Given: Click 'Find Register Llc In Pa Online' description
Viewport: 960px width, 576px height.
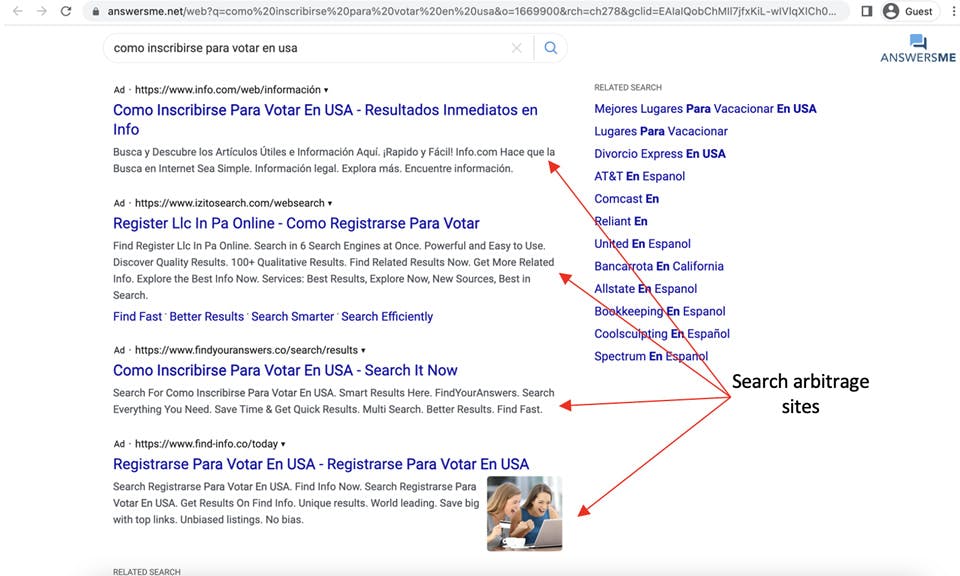Looking at the screenshot, I should (x=334, y=271).
